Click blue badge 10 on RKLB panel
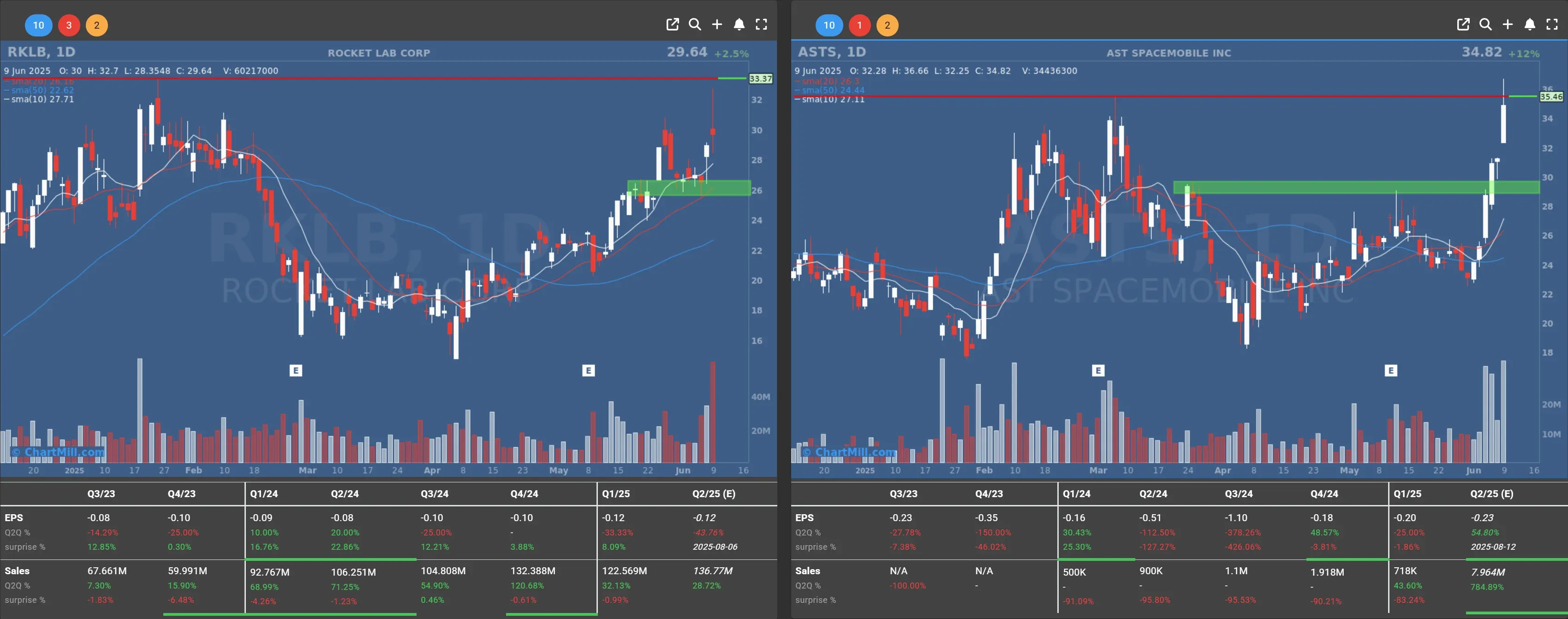This screenshot has height=619, width=1568. coord(38,25)
